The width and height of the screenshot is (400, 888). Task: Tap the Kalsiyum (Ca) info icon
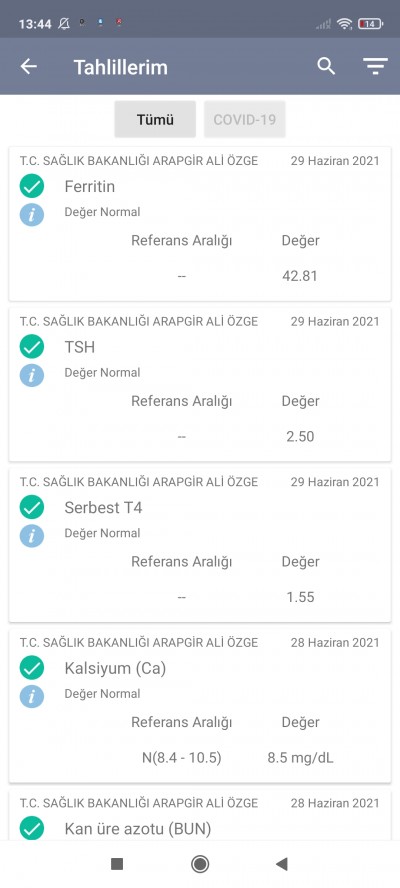[x=32, y=696]
